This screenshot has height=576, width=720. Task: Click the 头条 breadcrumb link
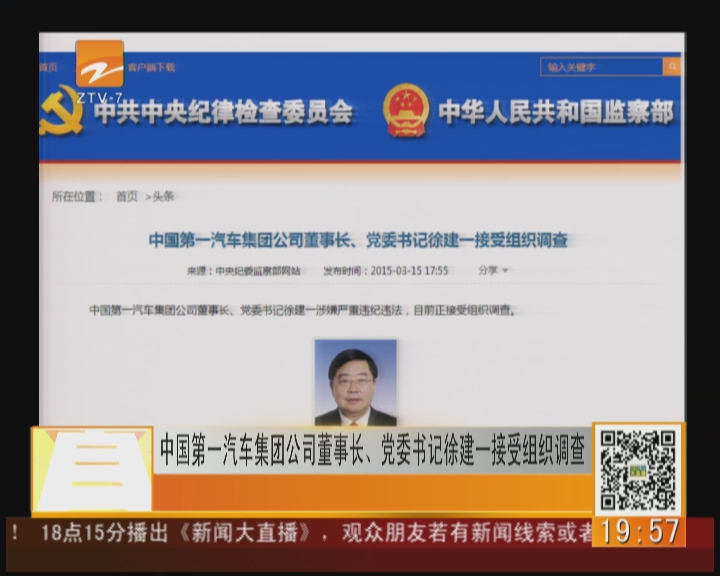163,197
